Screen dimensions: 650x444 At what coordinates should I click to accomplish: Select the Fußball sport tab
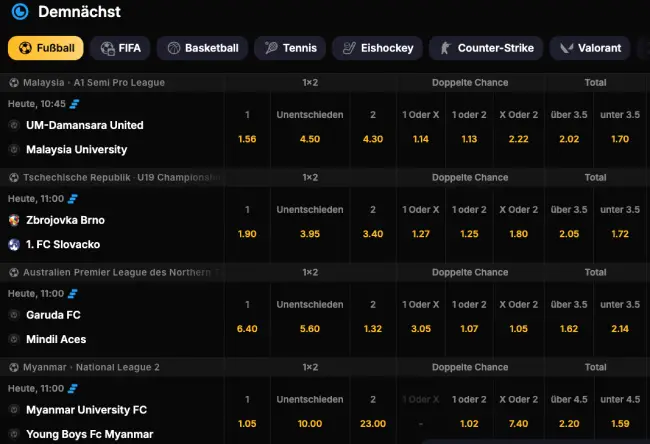click(x=45, y=48)
